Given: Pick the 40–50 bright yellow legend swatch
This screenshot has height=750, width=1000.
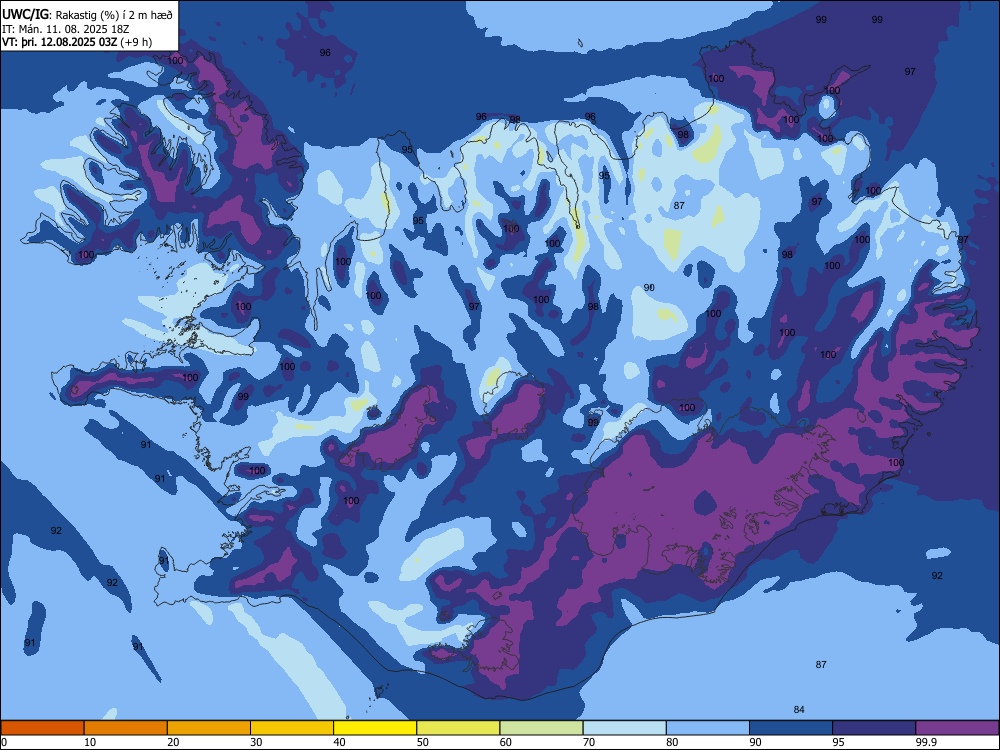Looking at the screenshot, I should [375, 728].
